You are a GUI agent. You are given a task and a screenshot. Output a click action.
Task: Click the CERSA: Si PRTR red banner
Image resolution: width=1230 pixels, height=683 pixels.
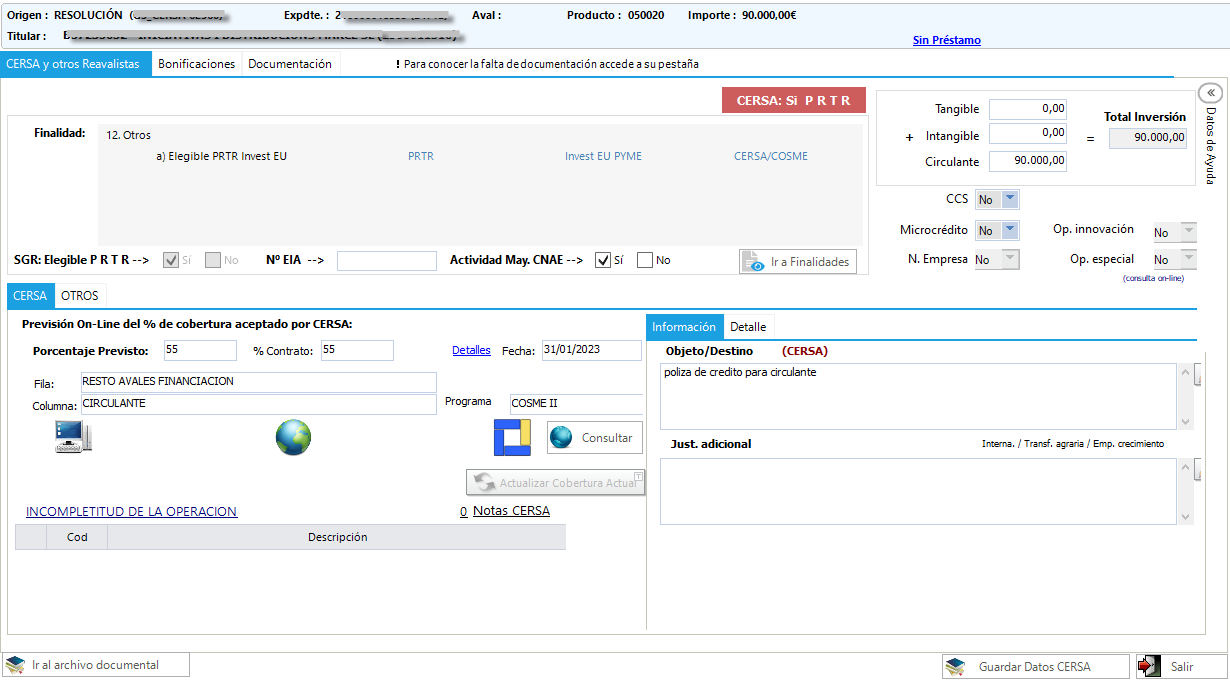click(794, 101)
